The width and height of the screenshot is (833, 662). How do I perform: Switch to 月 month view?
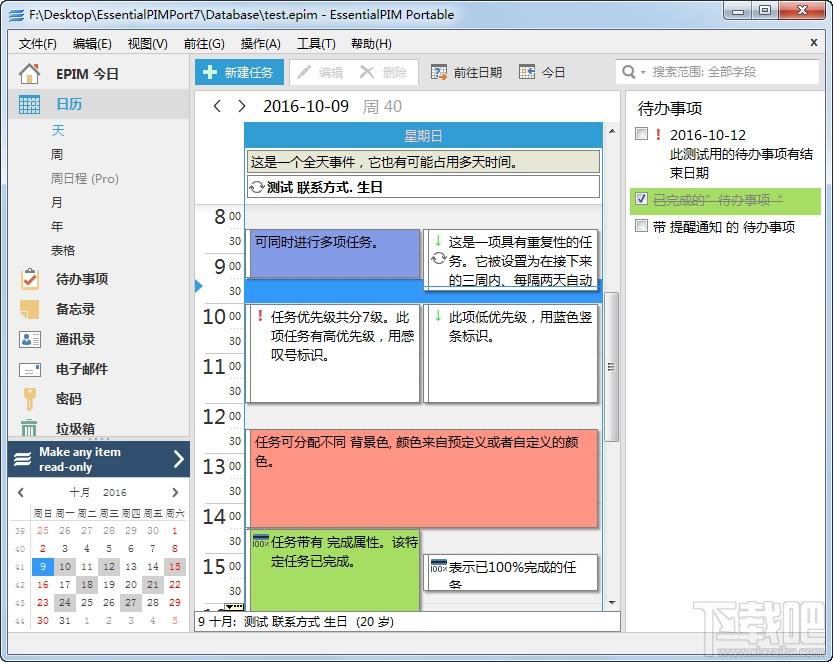[56, 202]
